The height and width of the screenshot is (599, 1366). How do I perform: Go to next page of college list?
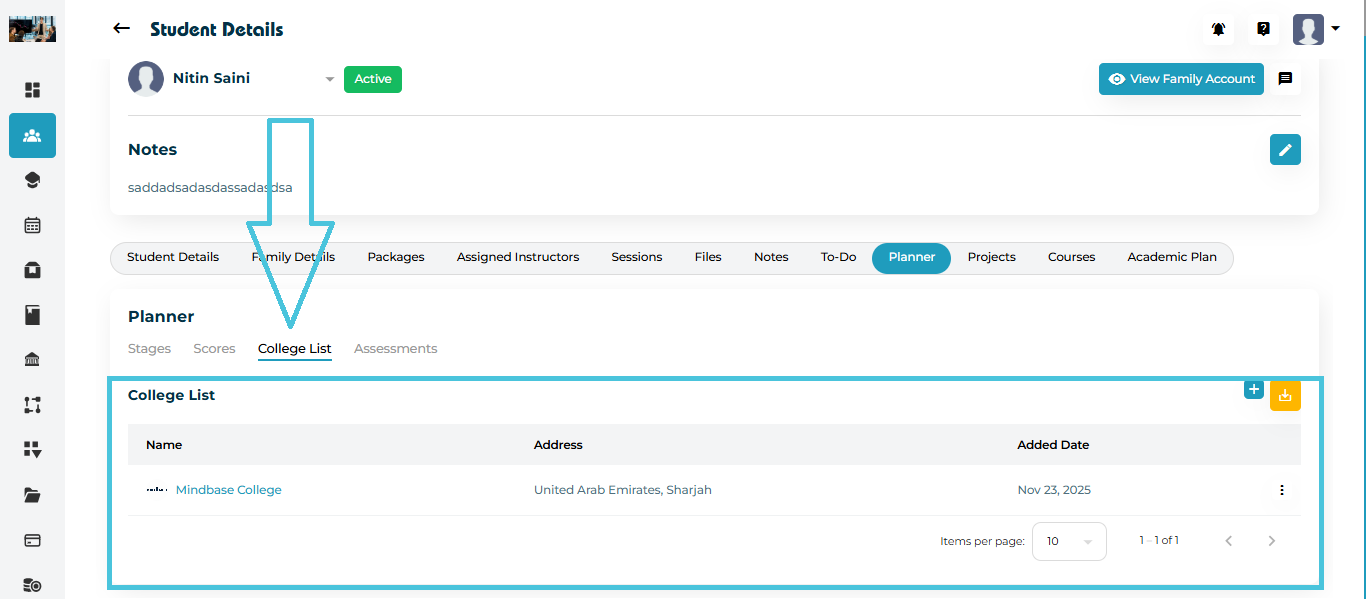pos(1271,541)
